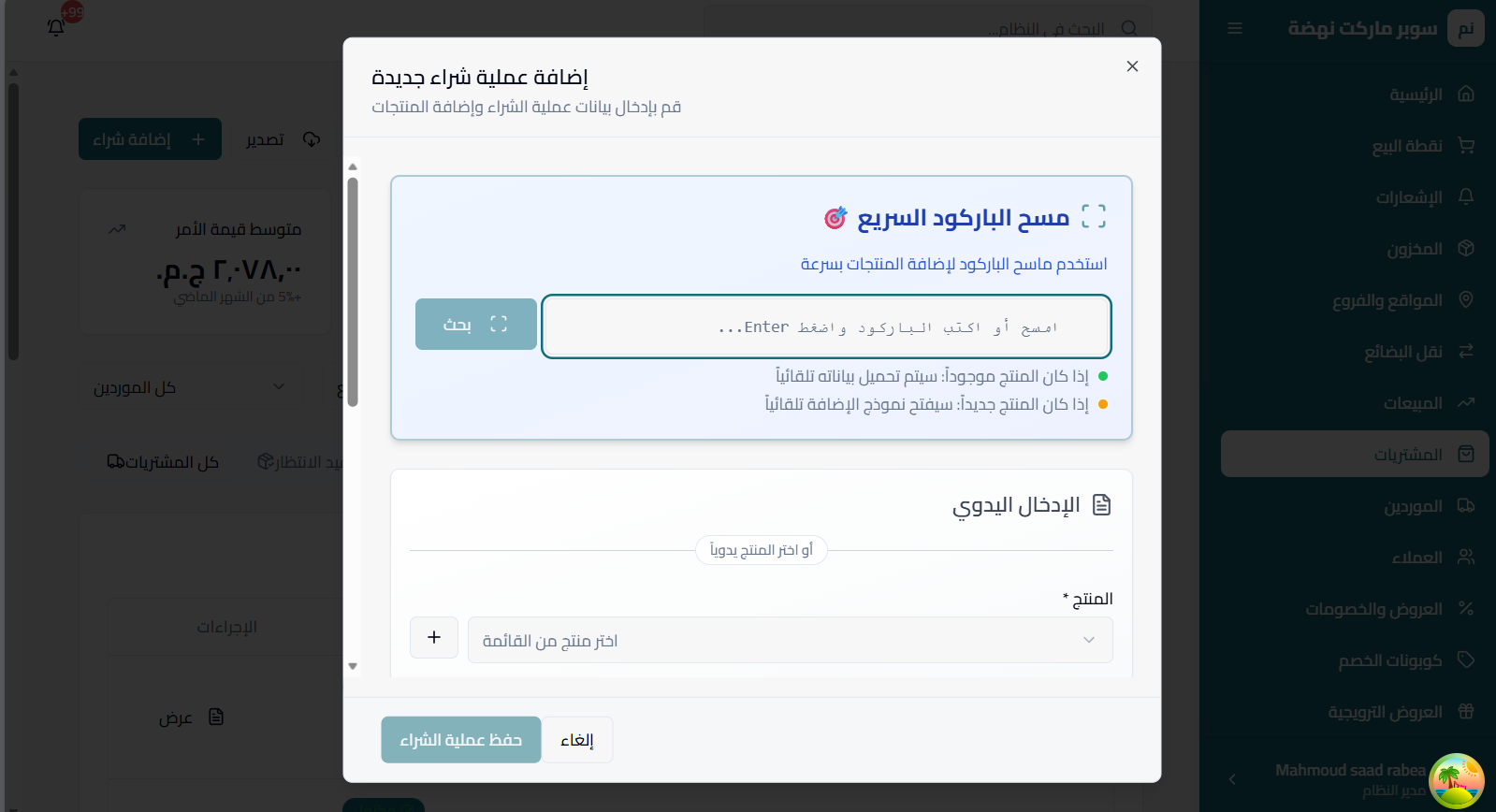Click حفظ عملية الشراء button
The height and width of the screenshot is (812, 1496).
[461, 740]
